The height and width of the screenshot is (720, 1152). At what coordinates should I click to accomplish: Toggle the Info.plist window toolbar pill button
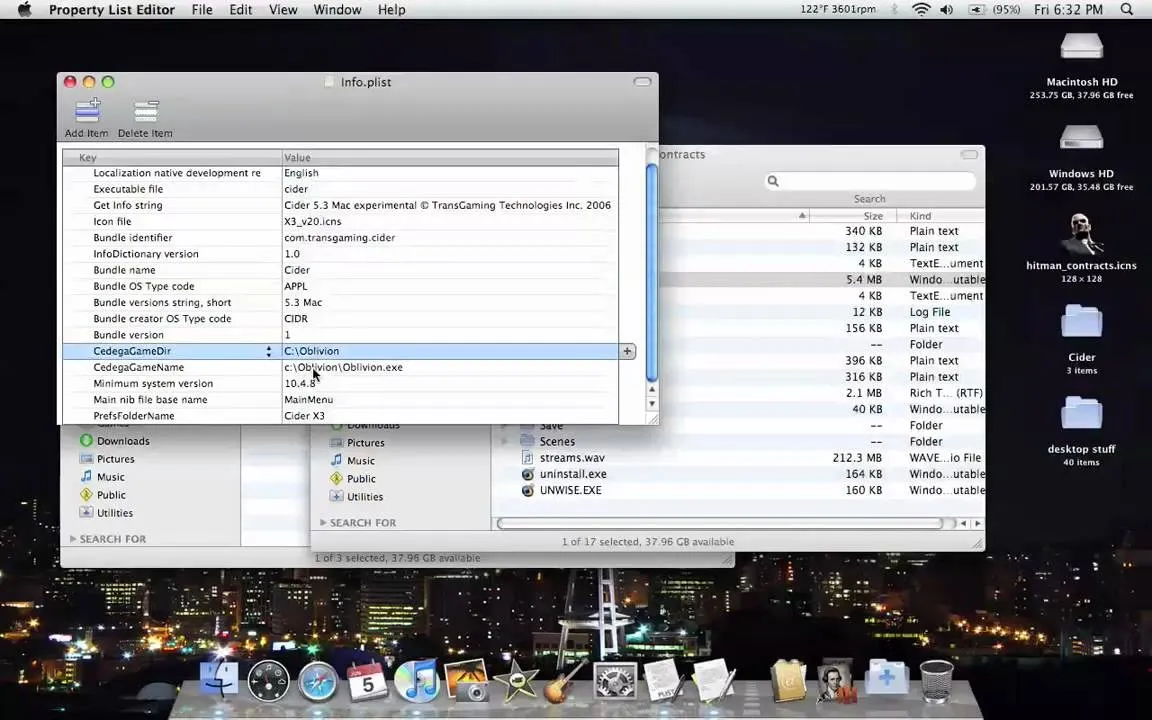point(642,82)
